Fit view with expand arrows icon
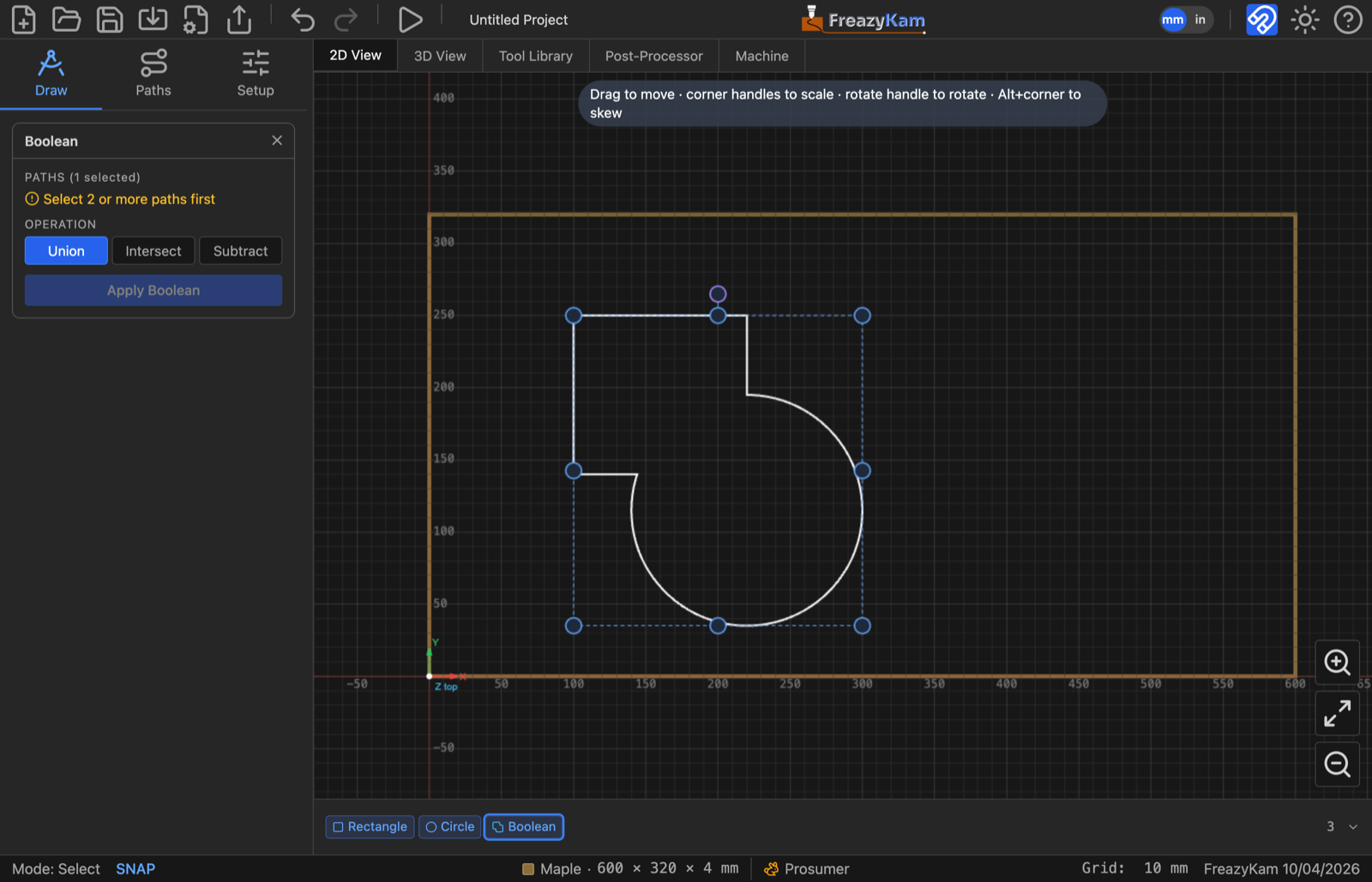 pyautogui.click(x=1338, y=713)
